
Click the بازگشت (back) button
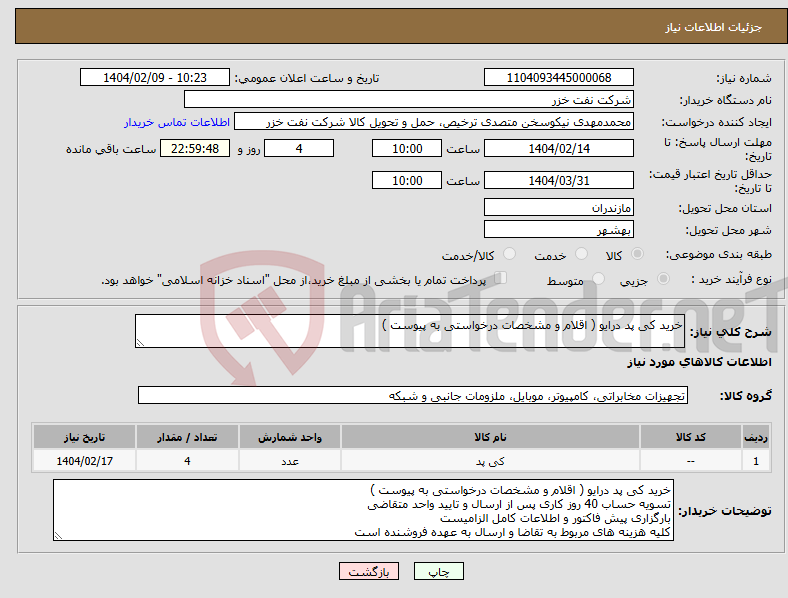369,571
